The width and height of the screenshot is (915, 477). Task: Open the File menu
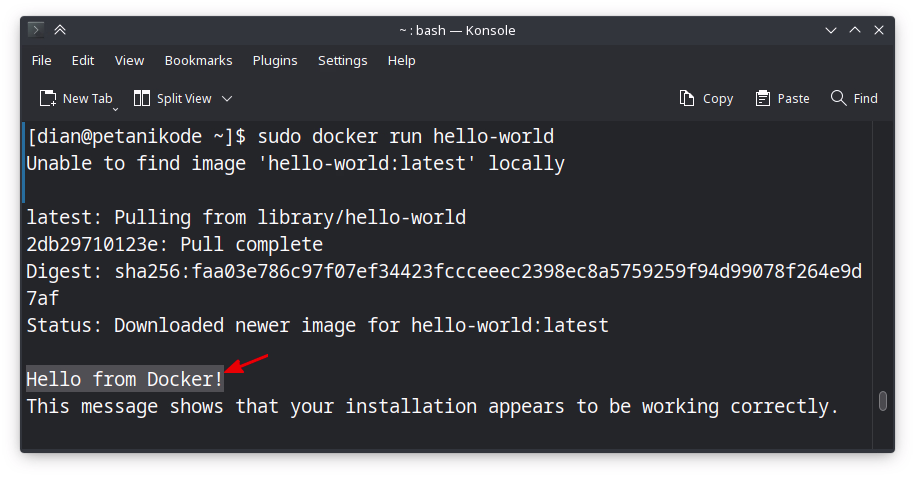pos(41,61)
